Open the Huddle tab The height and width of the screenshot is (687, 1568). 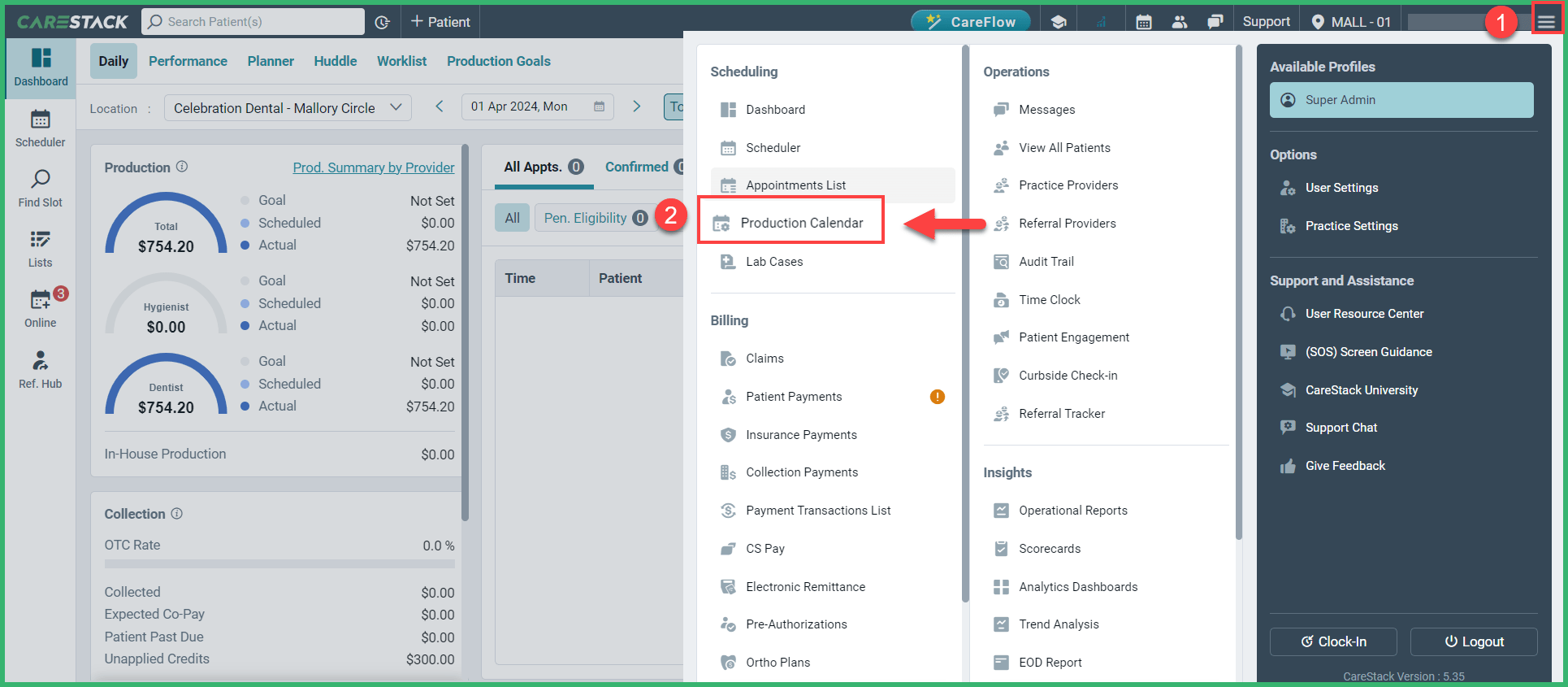coord(336,61)
